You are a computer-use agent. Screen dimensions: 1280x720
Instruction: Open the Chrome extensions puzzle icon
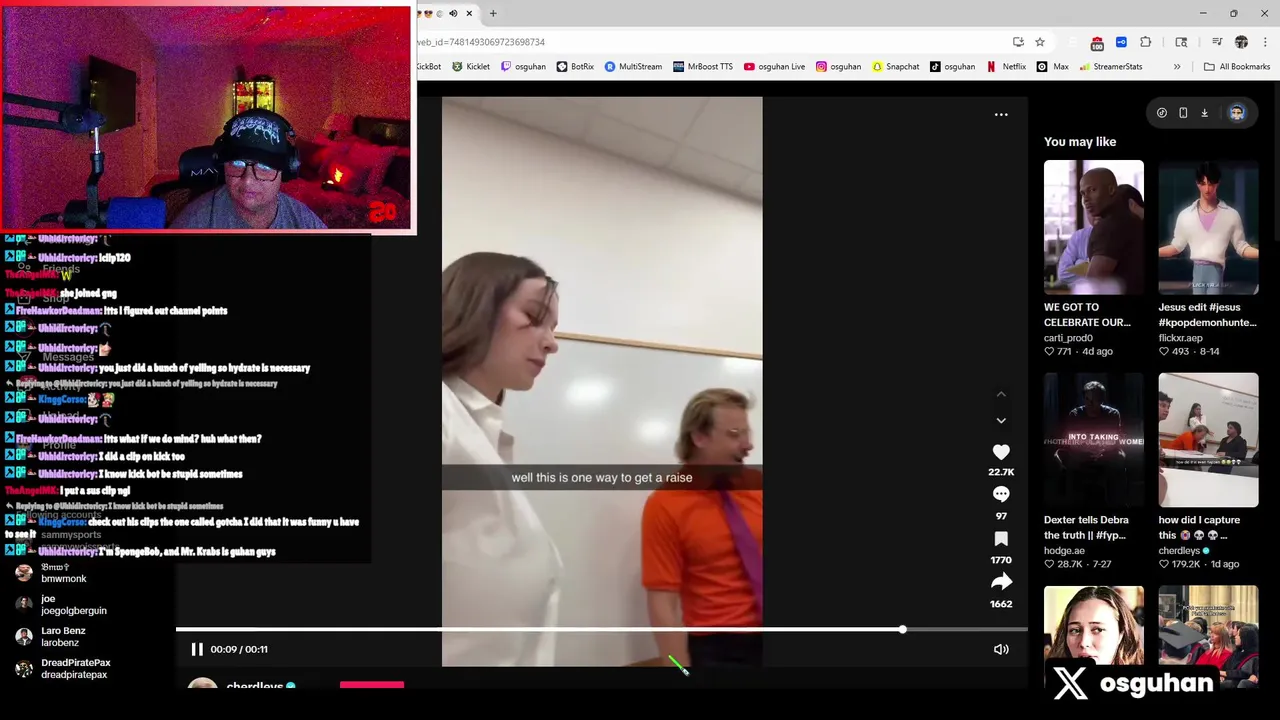1145,42
